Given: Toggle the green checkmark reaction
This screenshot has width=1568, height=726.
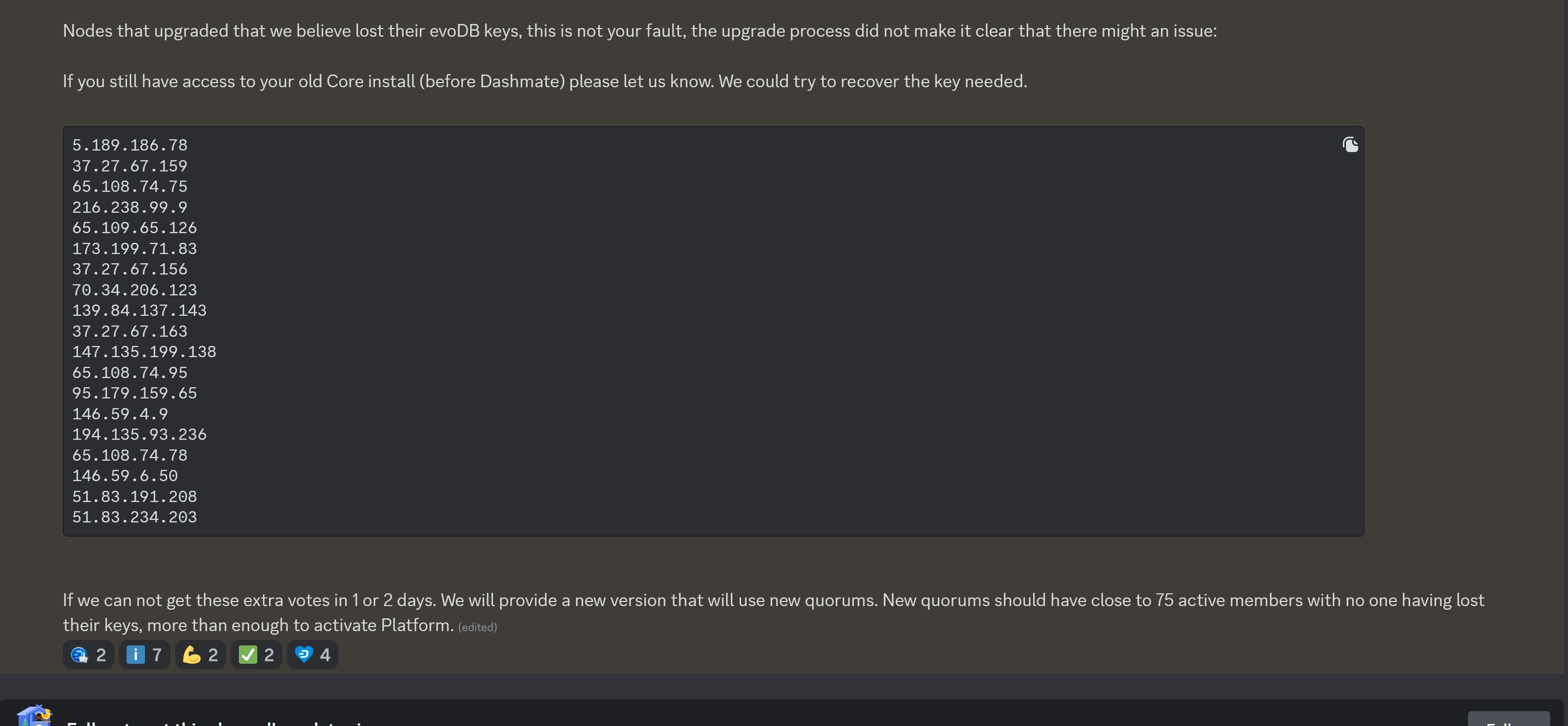Looking at the screenshot, I should [256, 655].
